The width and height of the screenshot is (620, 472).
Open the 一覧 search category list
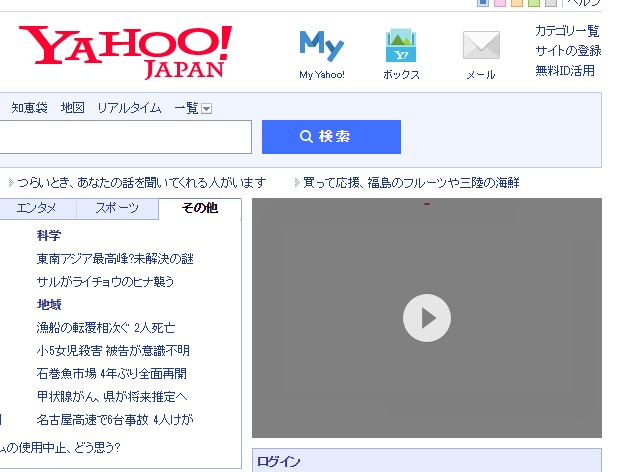(x=186, y=108)
